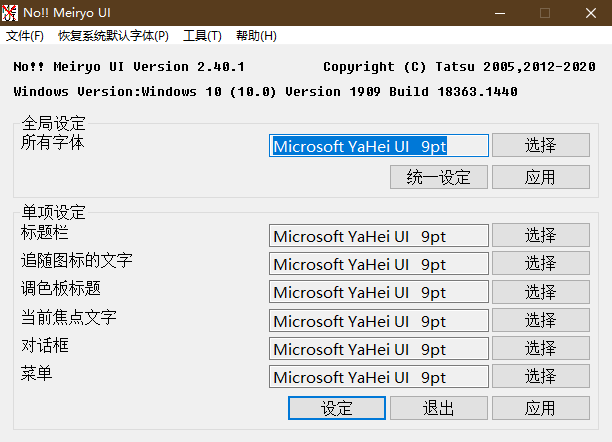Viewport: 612px width, 442px height.
Task: Click the 全局设定 group title
Action: point(53,123)
